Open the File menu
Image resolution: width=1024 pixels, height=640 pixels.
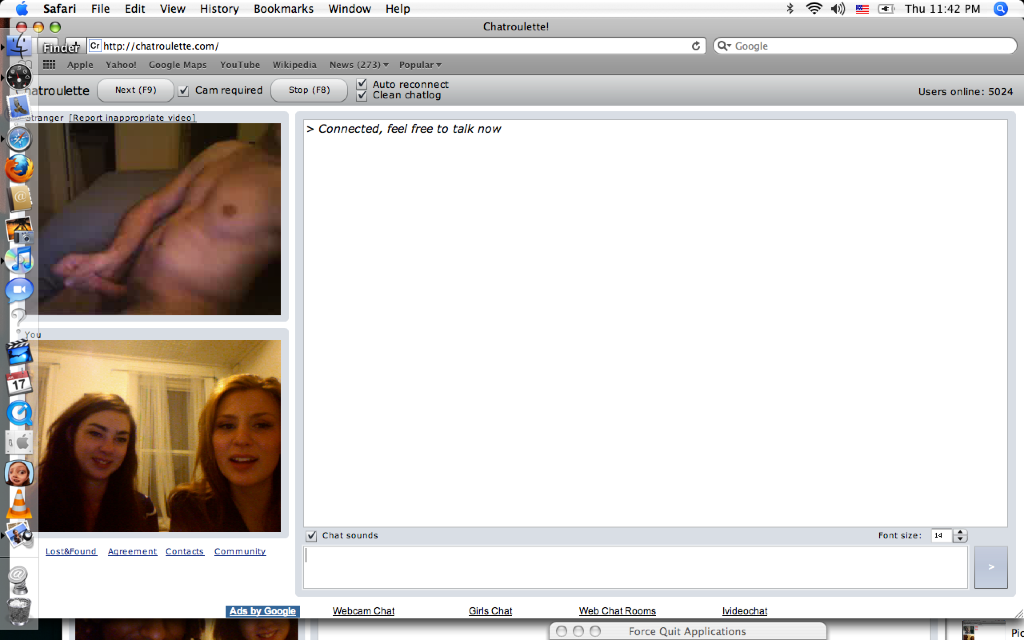click(x=101, y=8)
